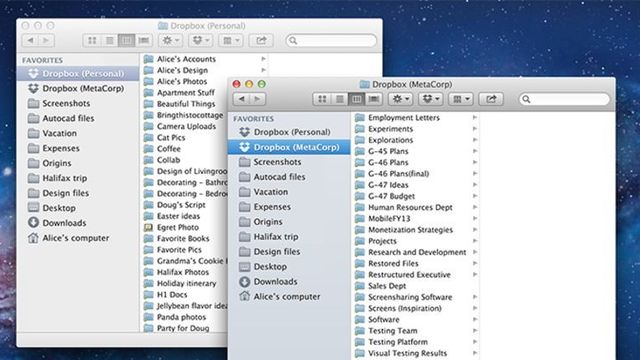
Task: Select Cover Flow view in MetaCorp window
Action: coord(373,99)
